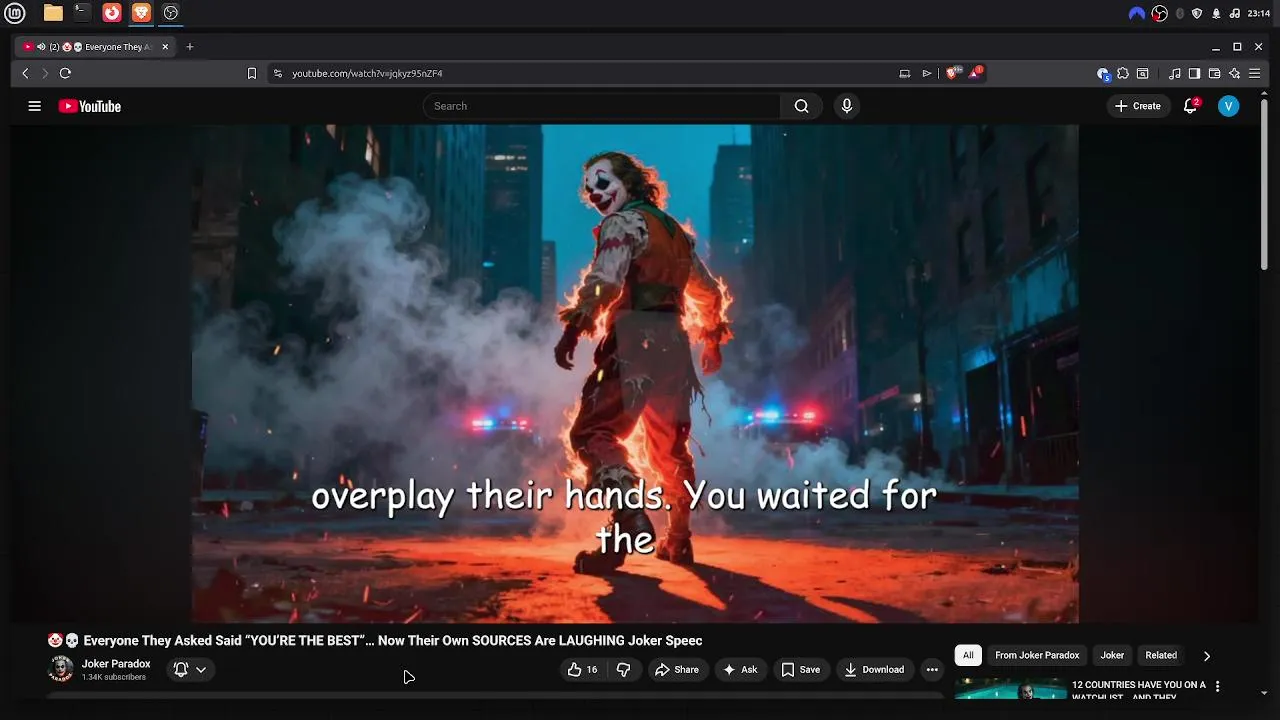The width and height of the screenshot is (1280, 720).
Task: Save the video to a playlist
Action: pos(800,670)
